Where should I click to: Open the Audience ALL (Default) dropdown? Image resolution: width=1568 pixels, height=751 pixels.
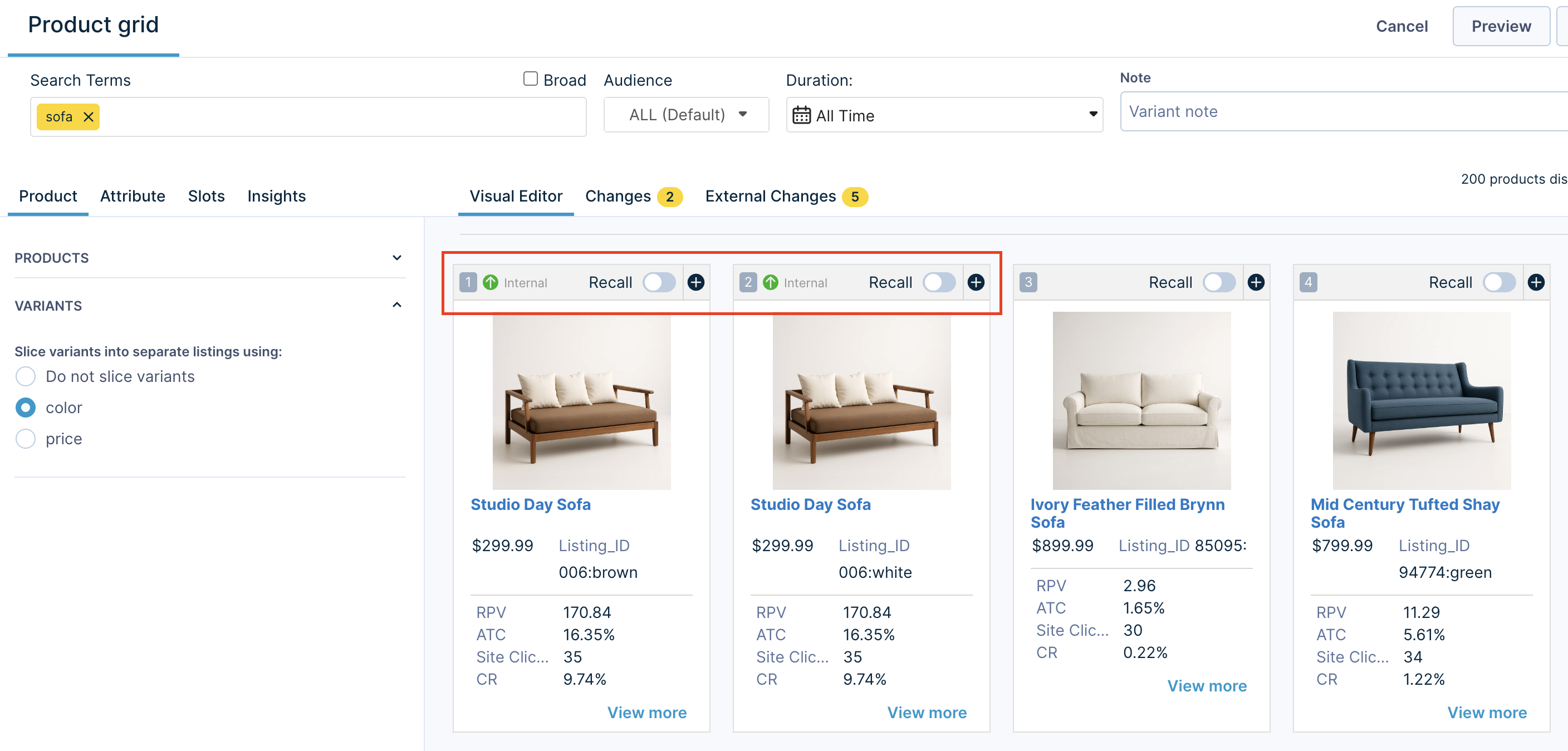click(x=686, y=115)
